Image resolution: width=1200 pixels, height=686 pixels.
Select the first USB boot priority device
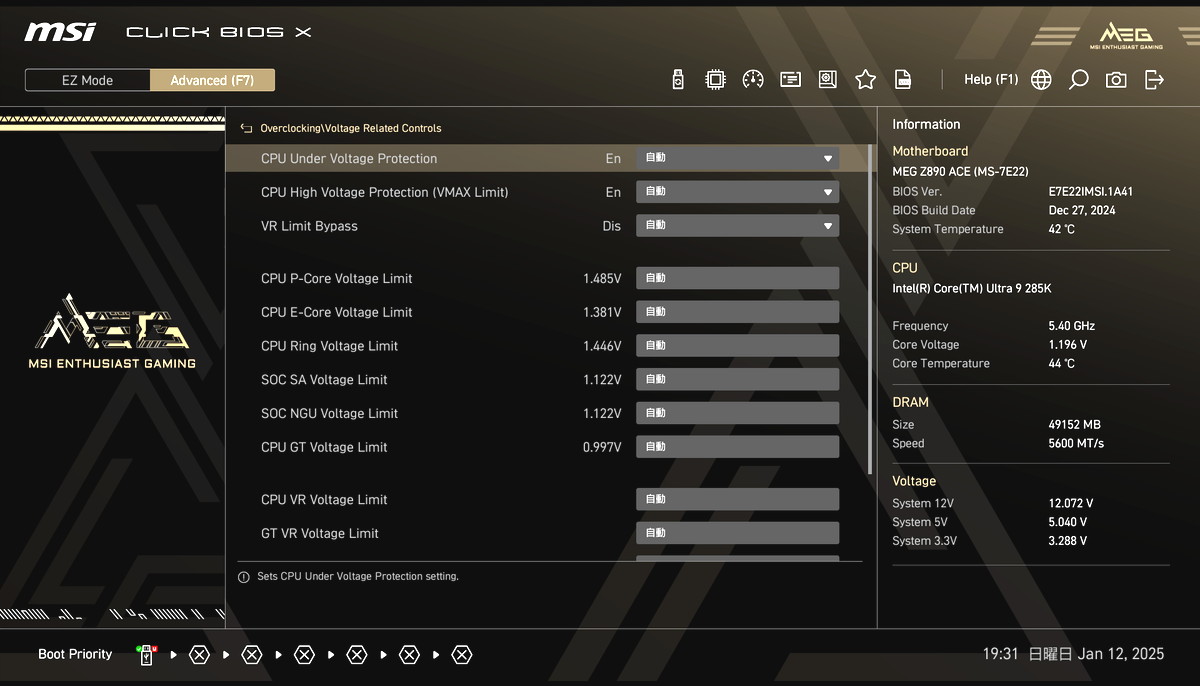pyautogui.click(x=147, y=655)
